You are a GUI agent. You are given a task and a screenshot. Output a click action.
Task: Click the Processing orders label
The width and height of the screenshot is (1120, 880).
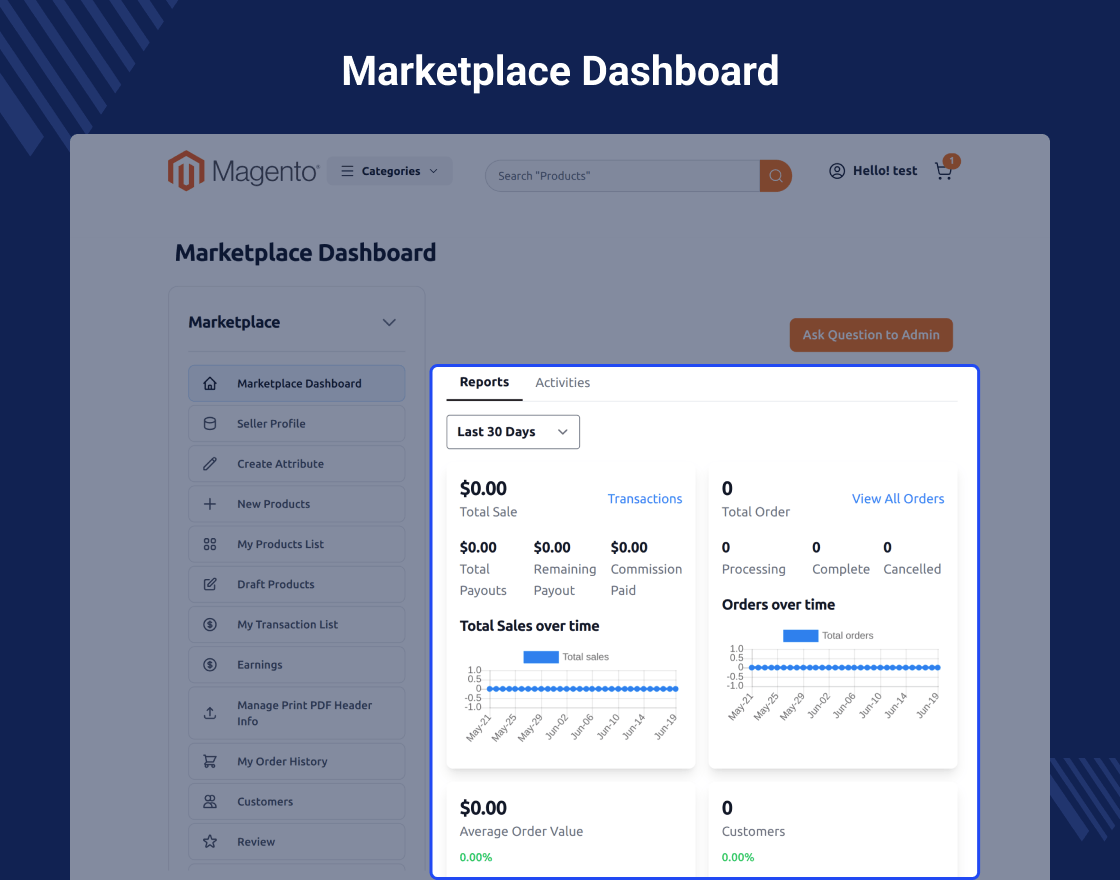point(754,569)
